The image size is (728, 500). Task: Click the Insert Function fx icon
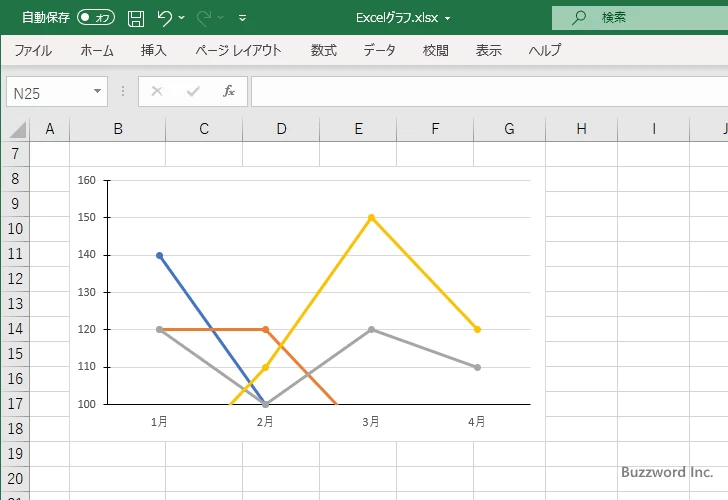pyautogui.click(x=229, y=91)
